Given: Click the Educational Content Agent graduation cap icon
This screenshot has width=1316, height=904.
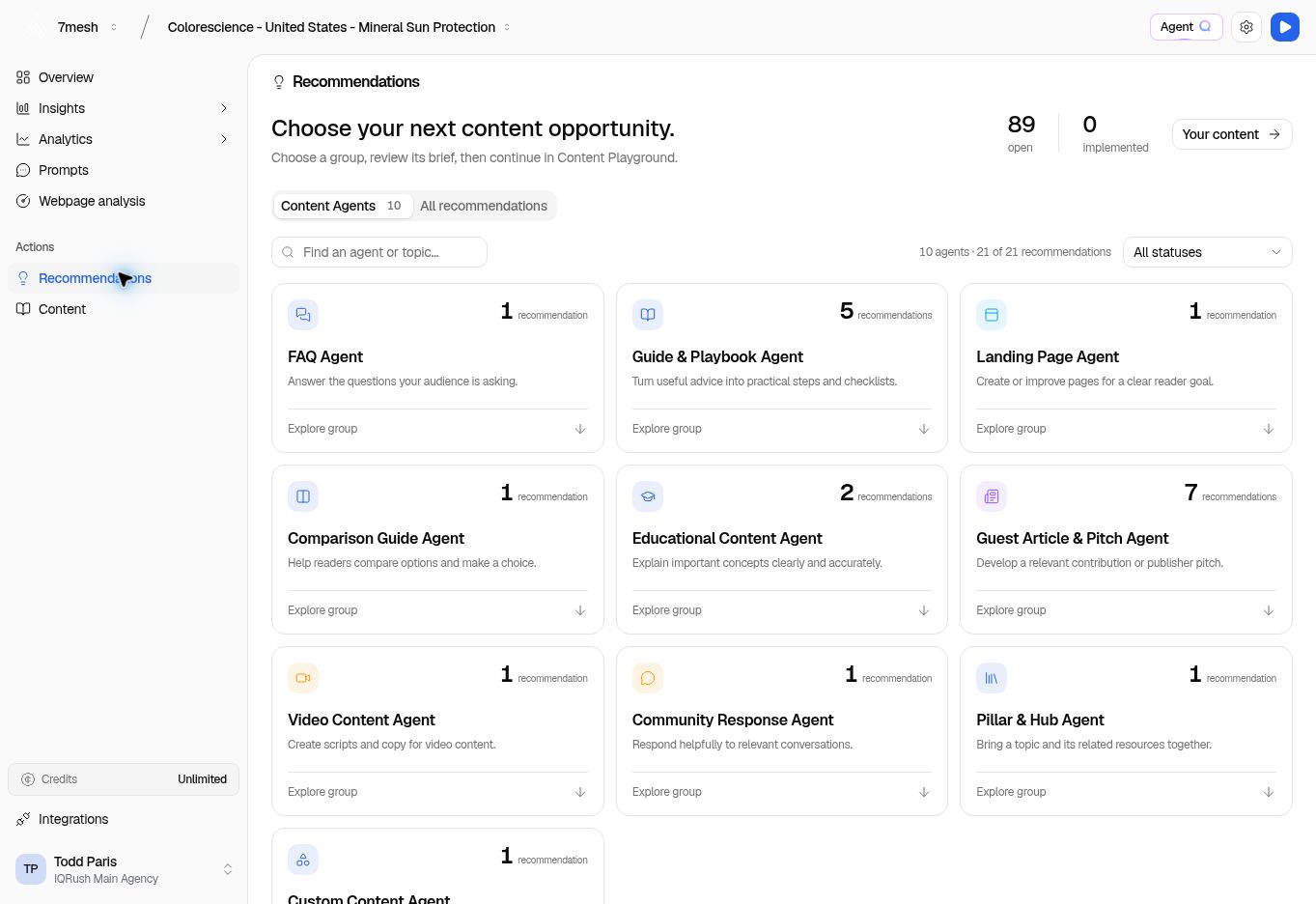Looking at the screenshot, I should pyautogui.click(x=648, y=496).
